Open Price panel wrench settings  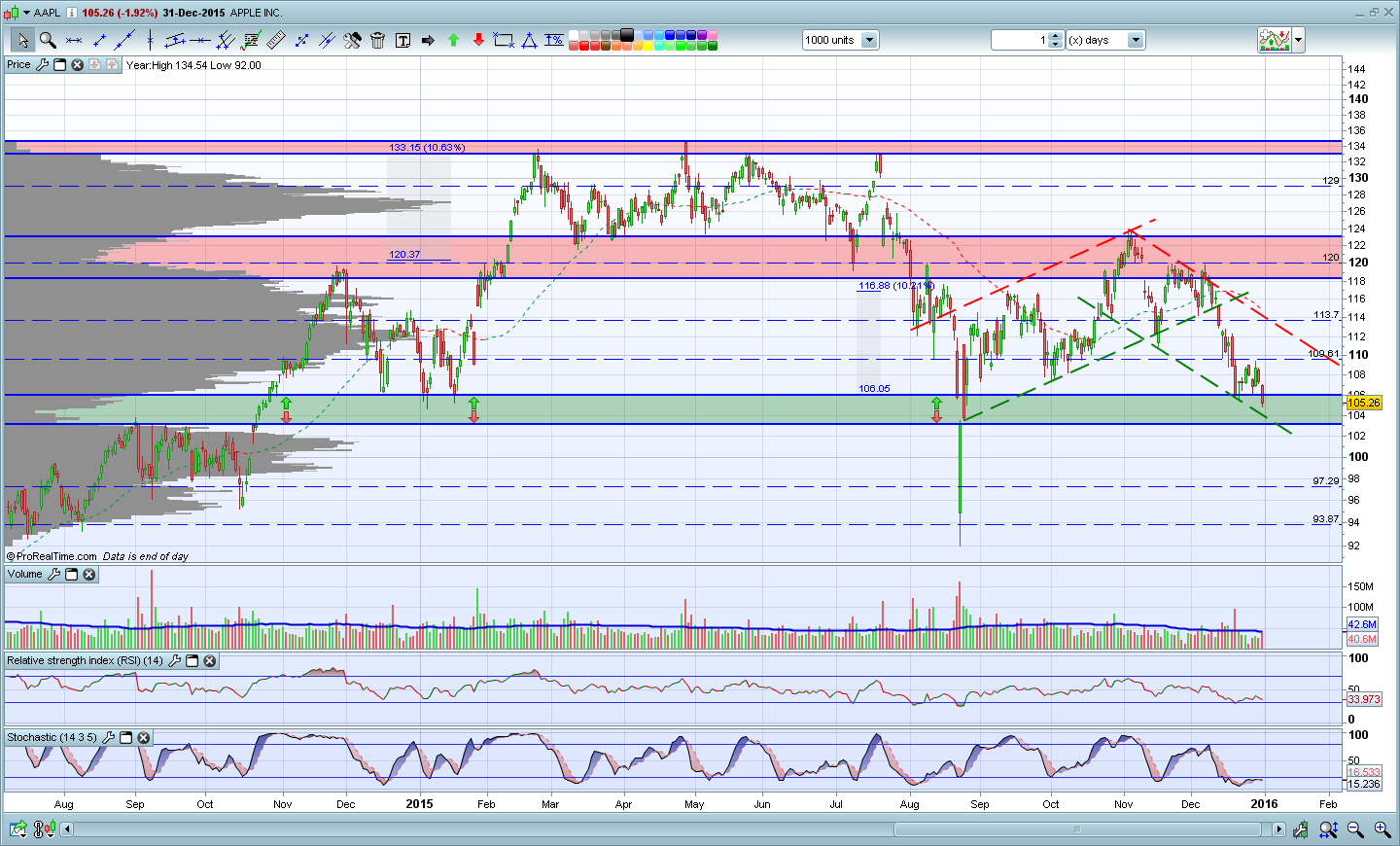click(x=42, y=65)
